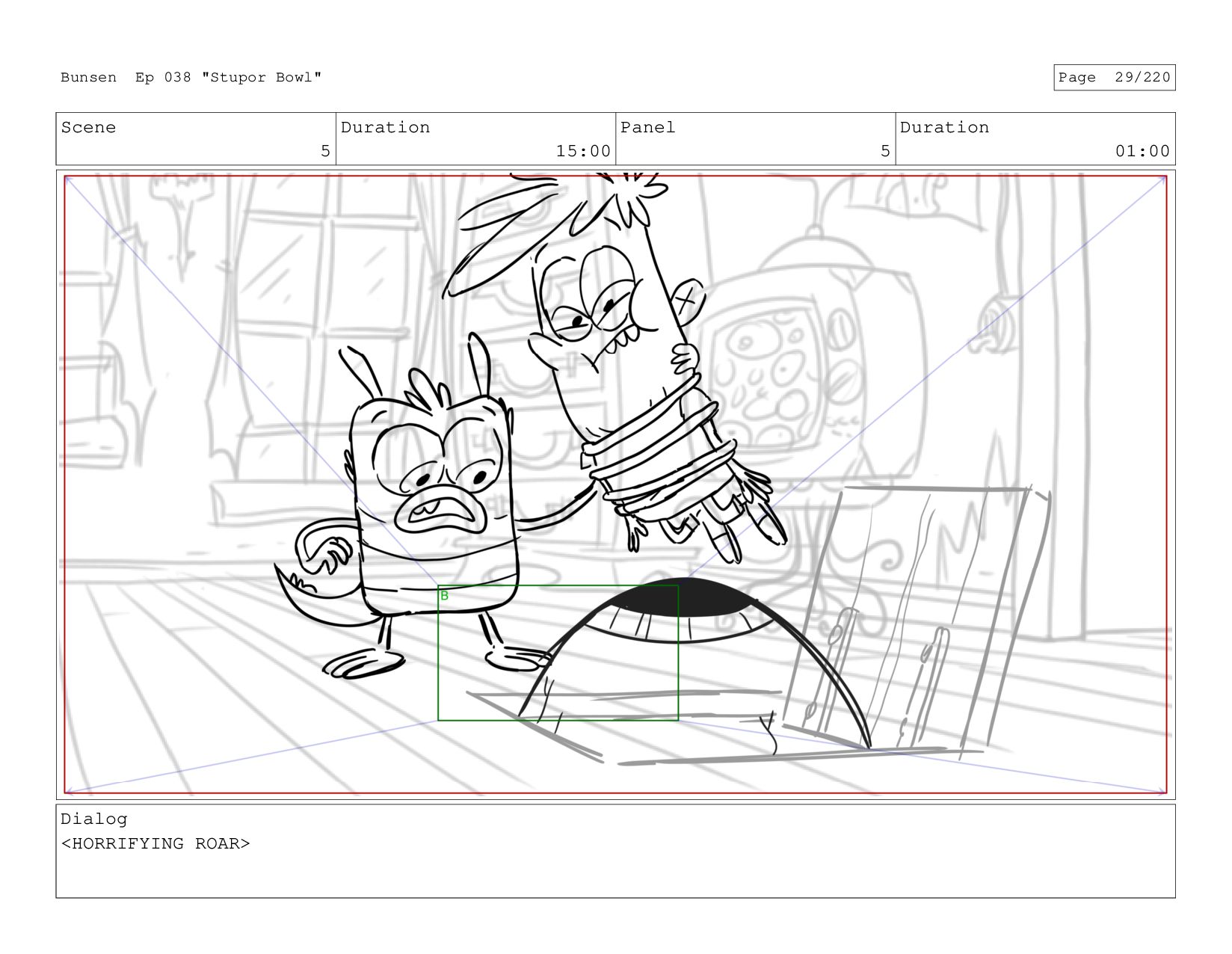Click the storyboard panel drawing
Image resolution: width=1232 pixels, height=954 pixels.
tap(615, 484)
